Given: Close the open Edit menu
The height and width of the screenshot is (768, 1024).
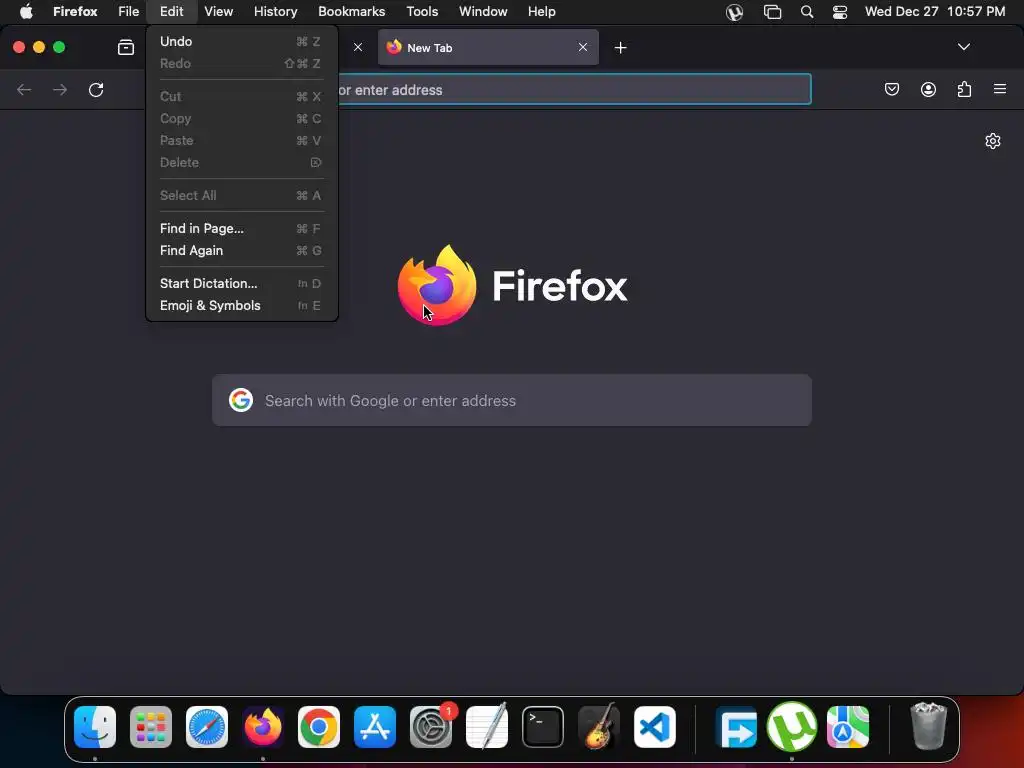Looking at the screenshot, I should pos(172,12).
